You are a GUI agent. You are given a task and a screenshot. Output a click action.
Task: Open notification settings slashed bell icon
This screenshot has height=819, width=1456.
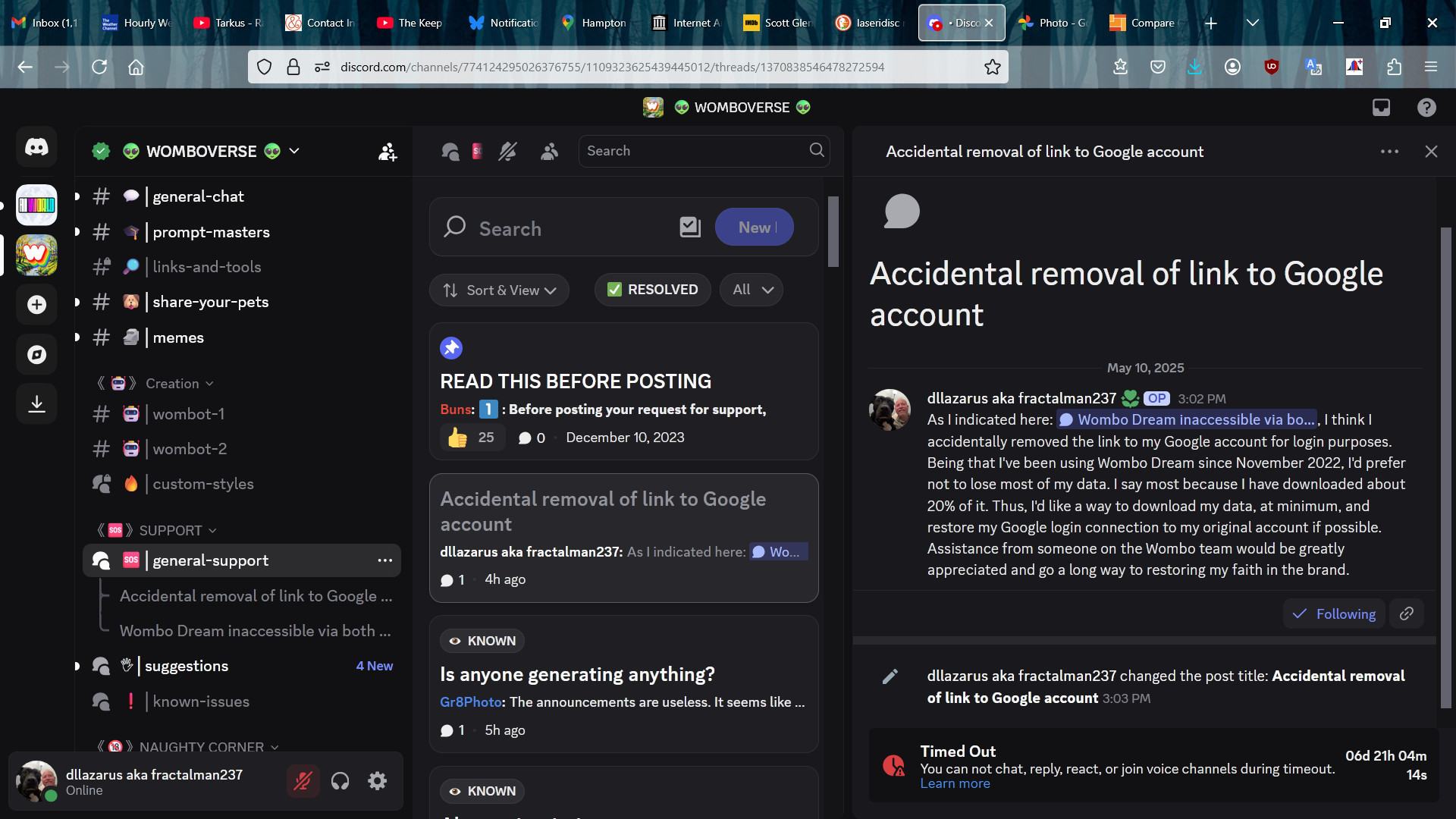[x=507, y=152]
